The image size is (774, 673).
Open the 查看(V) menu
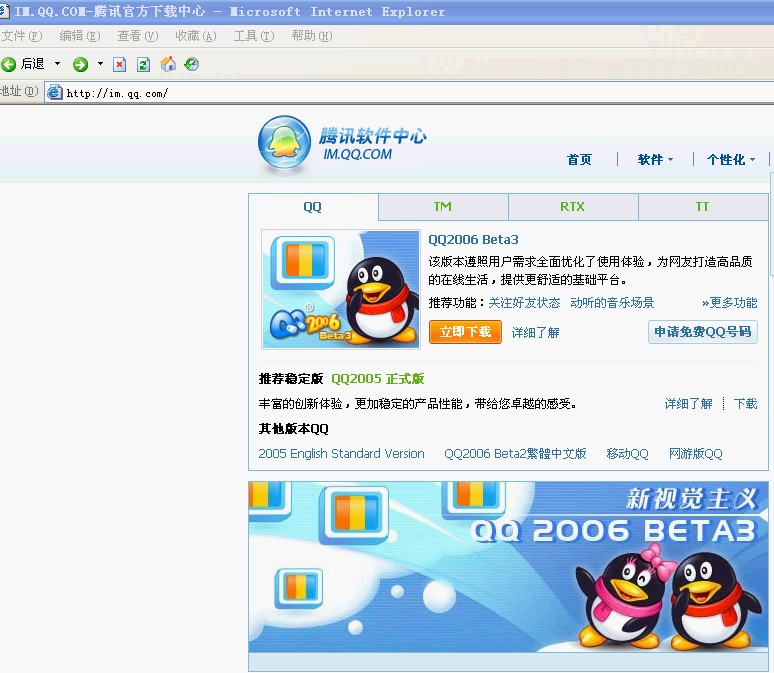[x=138, y=36]
